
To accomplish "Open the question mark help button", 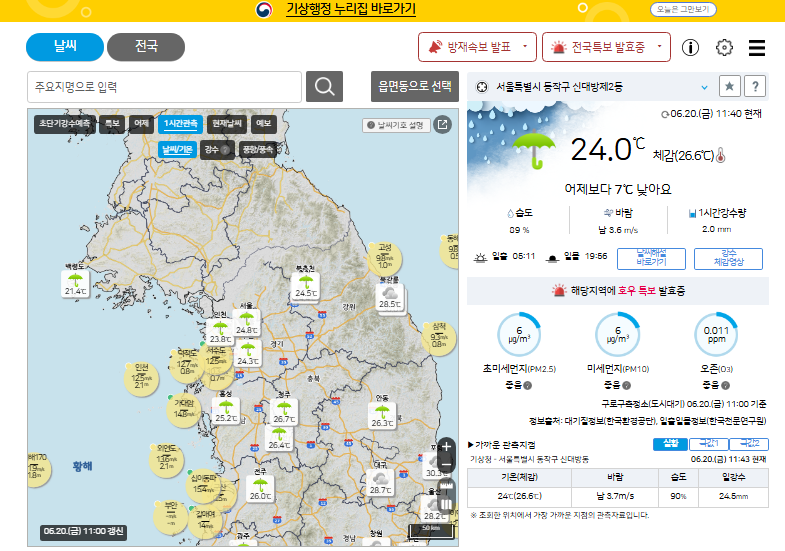I will (x=755, y=87).
